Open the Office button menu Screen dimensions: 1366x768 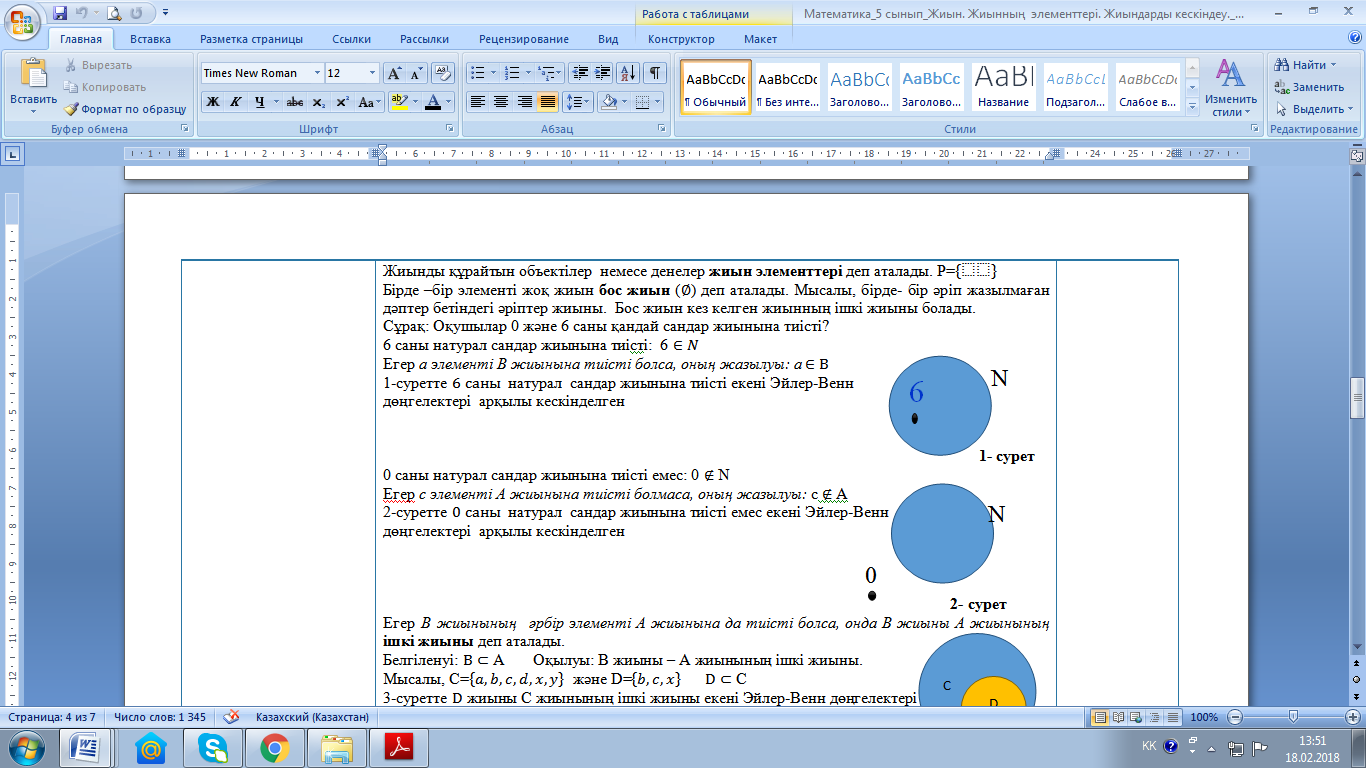[x=23, y=20]
